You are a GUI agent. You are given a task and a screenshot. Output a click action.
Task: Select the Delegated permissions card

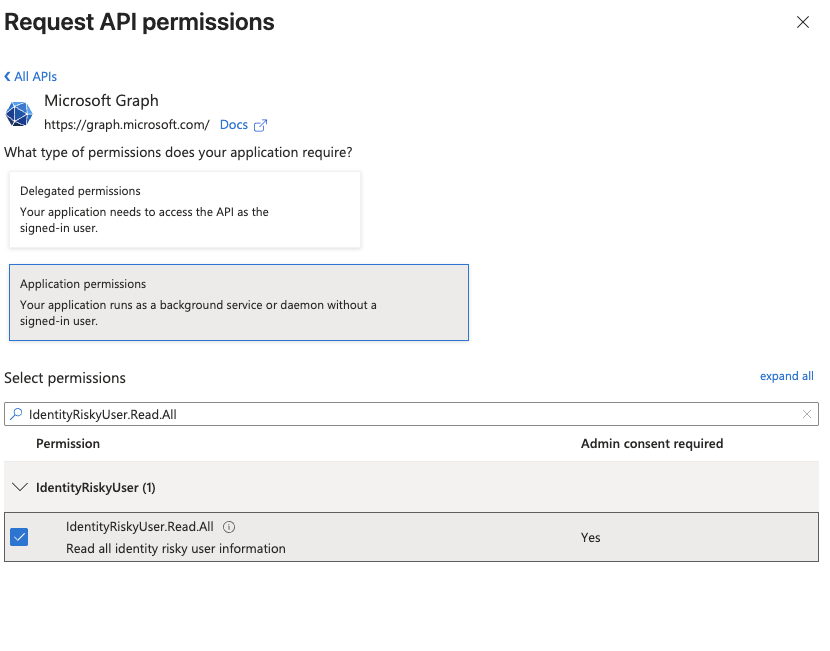(x=185, y=209)
